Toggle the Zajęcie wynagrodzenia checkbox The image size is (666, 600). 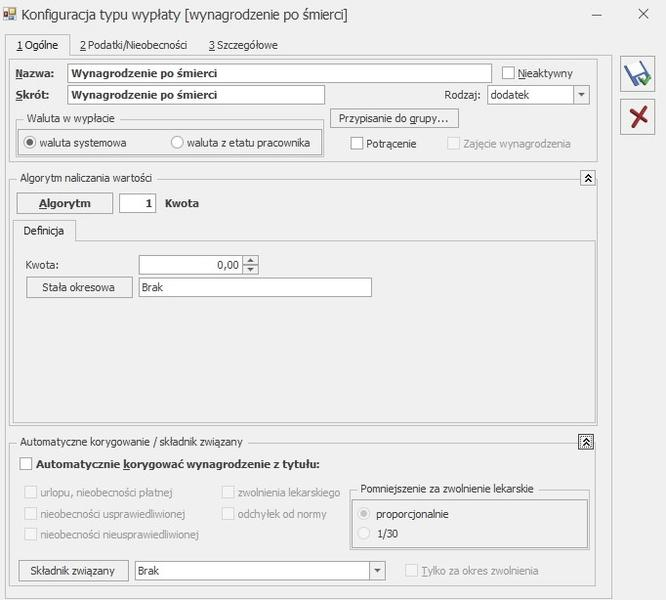click(454, 144)
